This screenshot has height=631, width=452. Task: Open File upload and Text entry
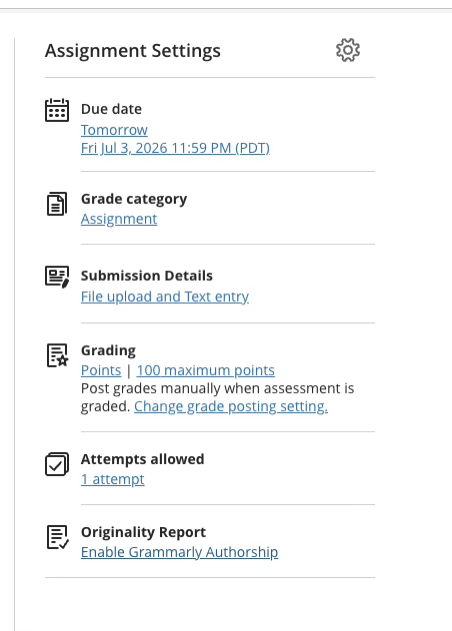coord(165,297)
